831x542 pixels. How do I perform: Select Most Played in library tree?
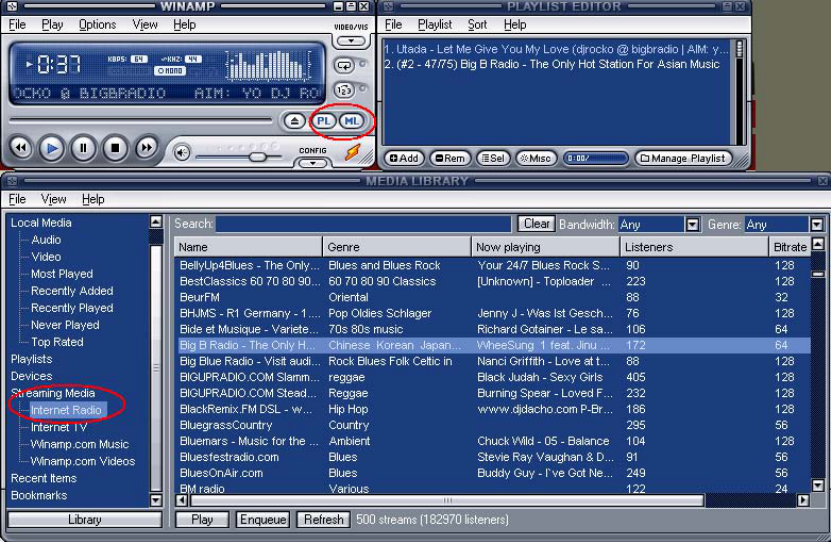(62, 273)
